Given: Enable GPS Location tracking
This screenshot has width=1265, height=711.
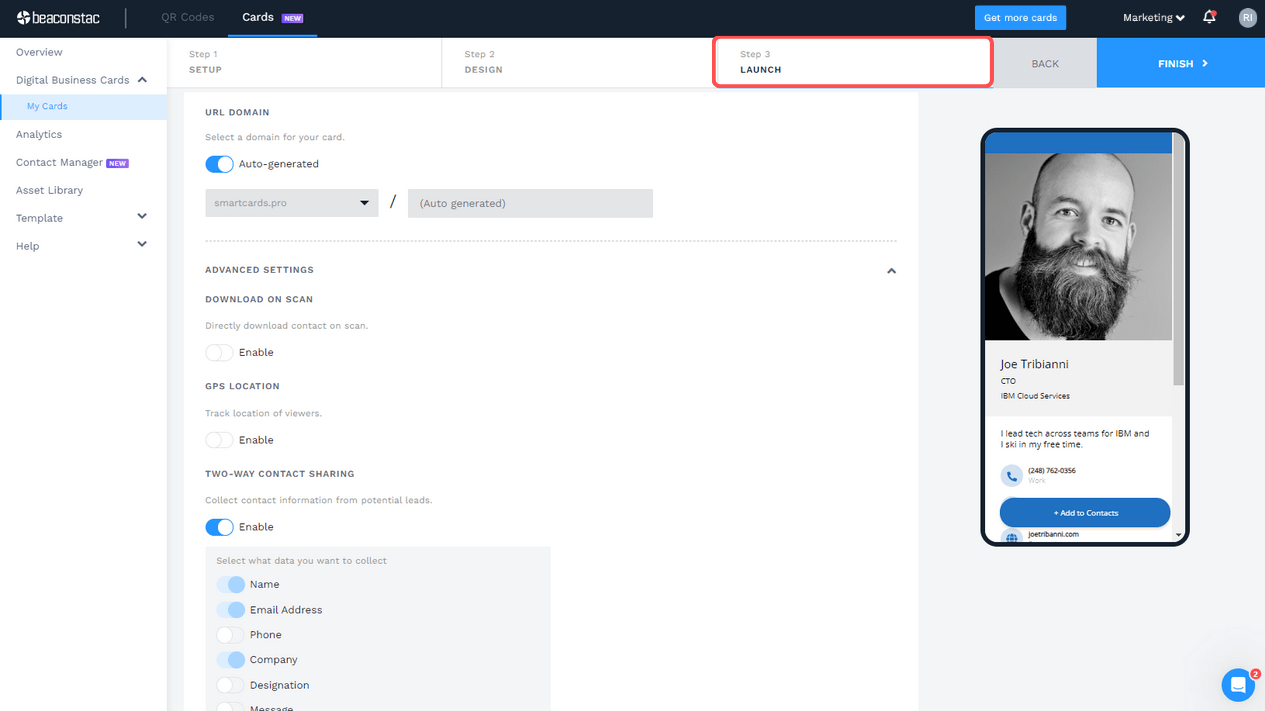Looking at the screenshot, I should click(219, 439).
